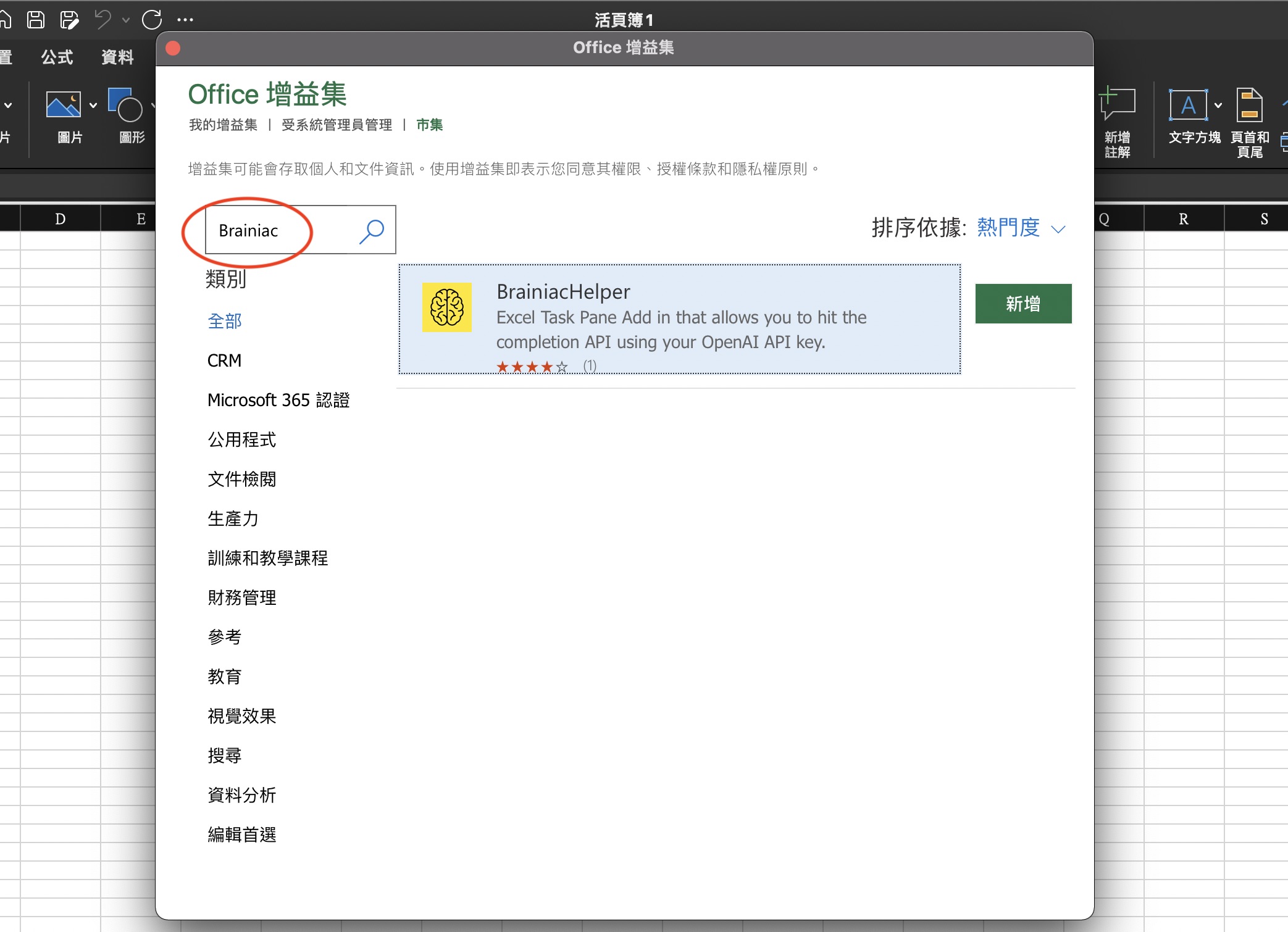The height and width of the screenshot is (932, 1288).
Task: Click the 頁首和頁尾 header footer icon
Action: click(1249, 105)
